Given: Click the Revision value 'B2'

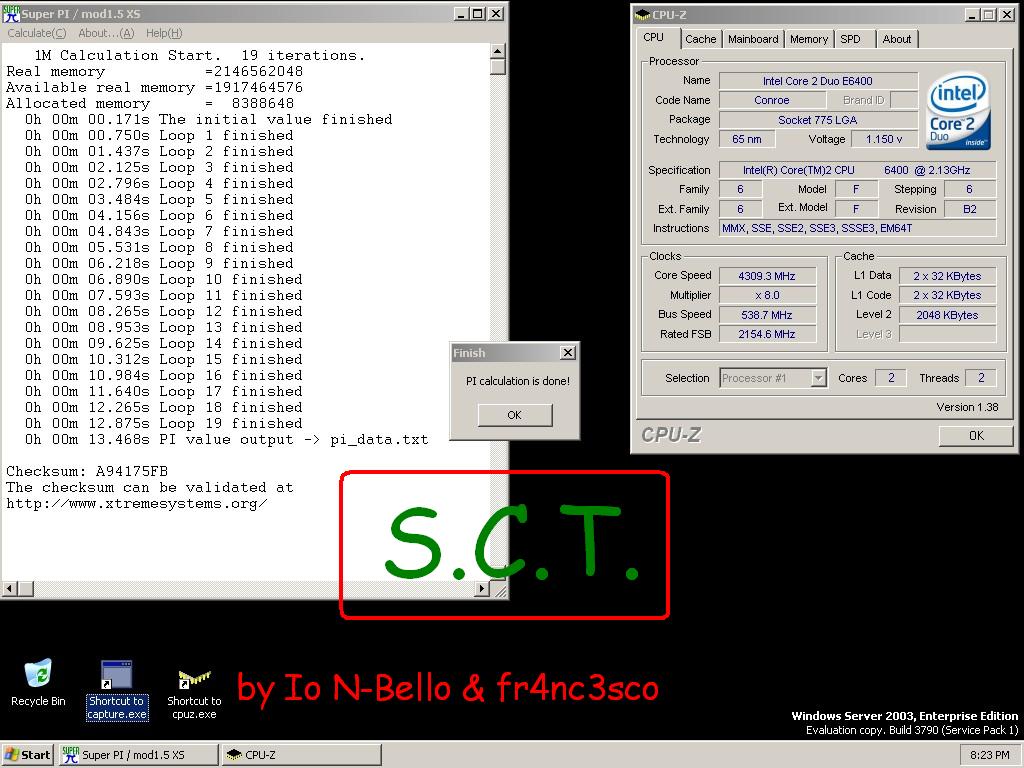Looking at the screenshot, I should pyautogui.click(x=970, y=209).
